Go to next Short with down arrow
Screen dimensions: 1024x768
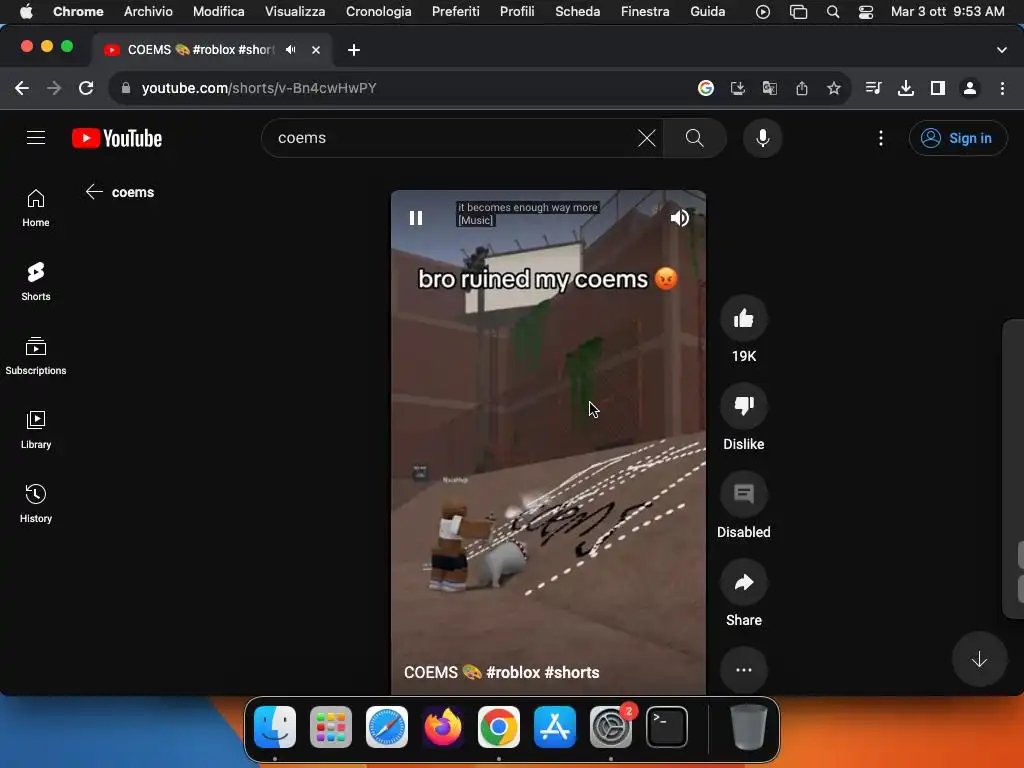(978, 659)
